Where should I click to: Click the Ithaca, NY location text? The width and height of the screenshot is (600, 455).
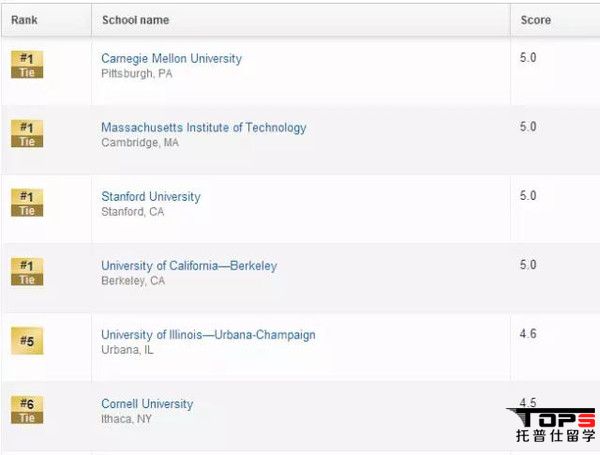click(126, 419)
